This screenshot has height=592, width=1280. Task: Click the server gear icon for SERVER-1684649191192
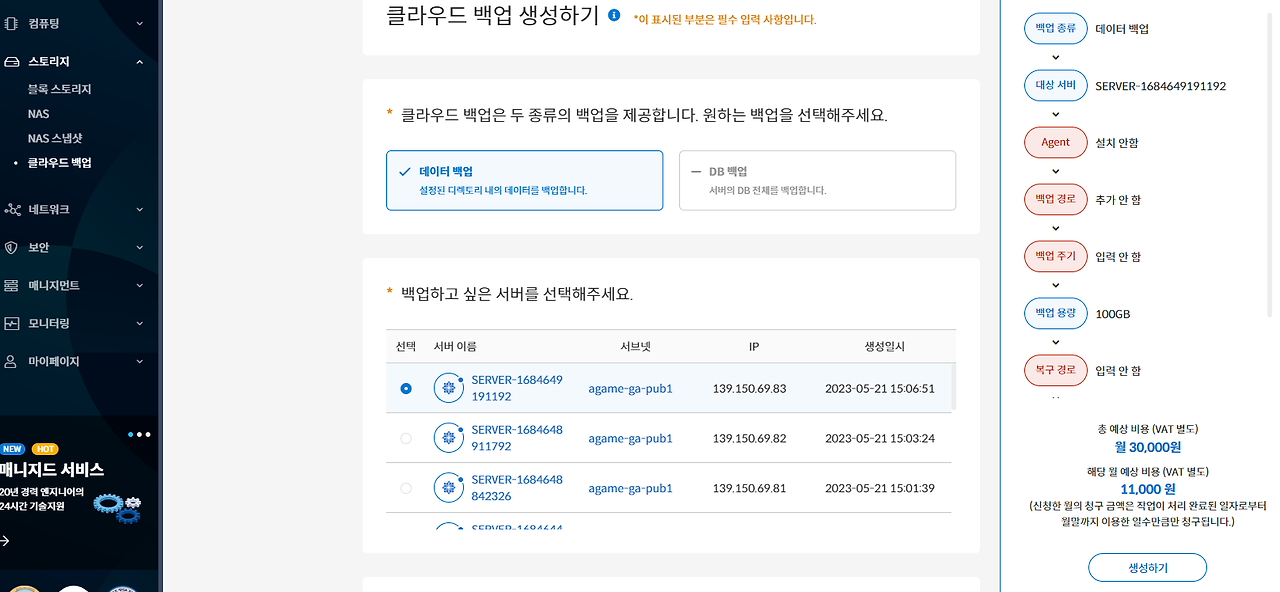coord(448,388)
